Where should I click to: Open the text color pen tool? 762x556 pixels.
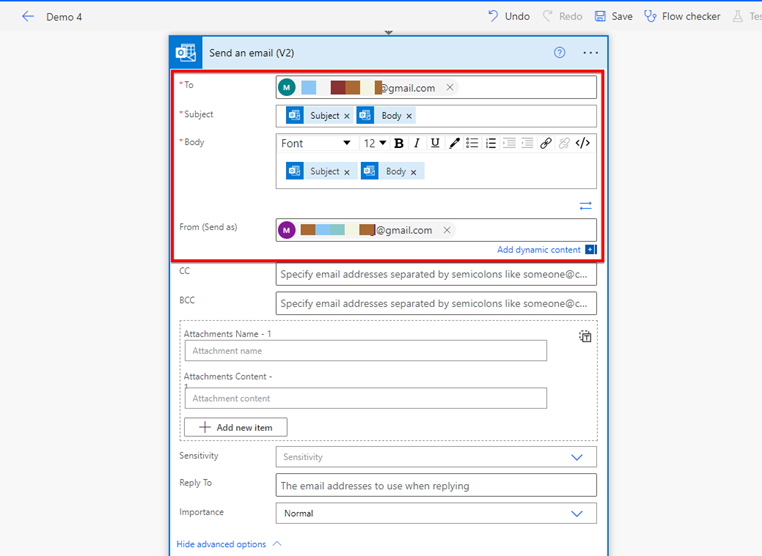454,143
